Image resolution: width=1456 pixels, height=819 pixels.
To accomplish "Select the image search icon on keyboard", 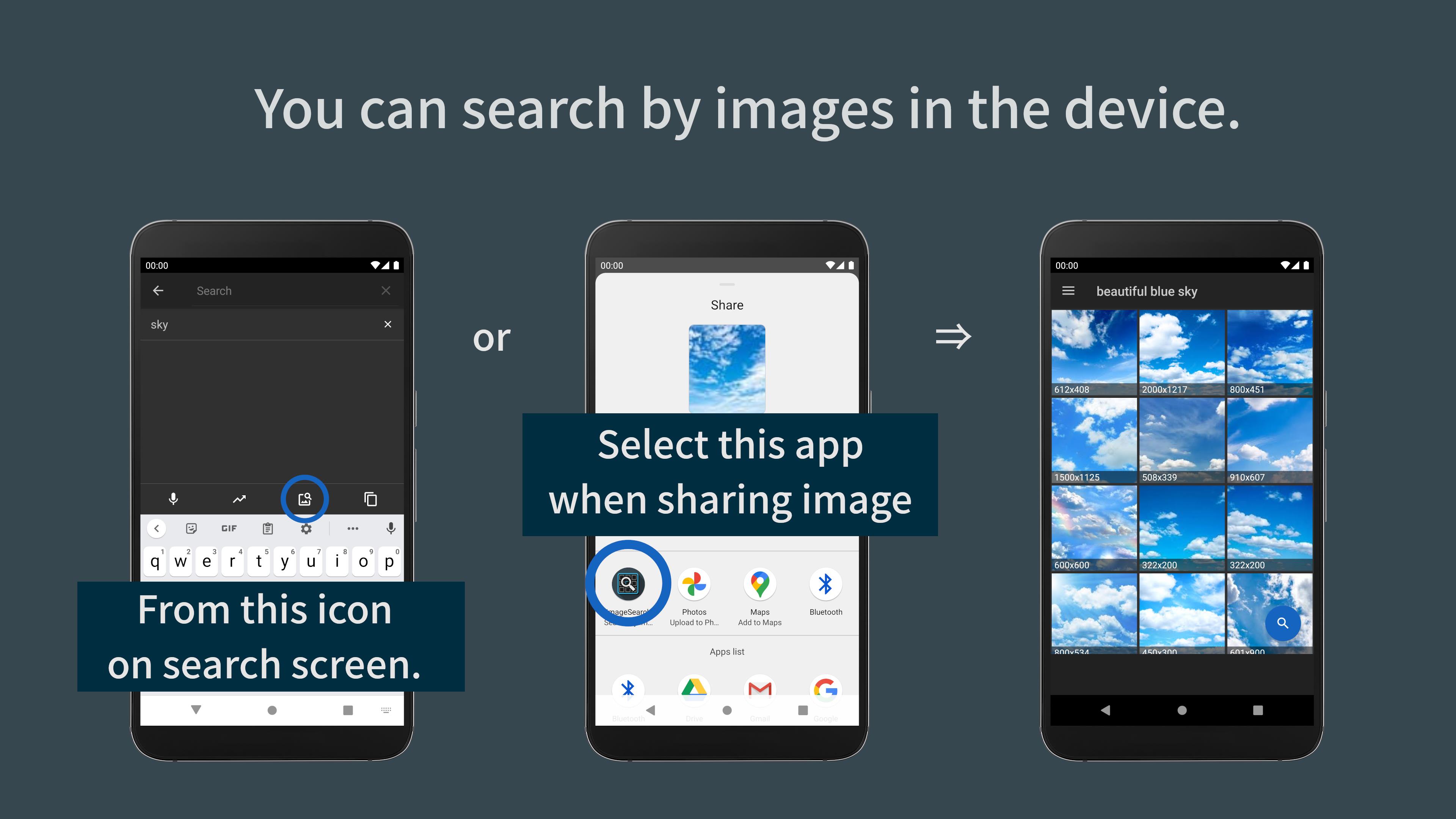I will (x=305, y=498).
